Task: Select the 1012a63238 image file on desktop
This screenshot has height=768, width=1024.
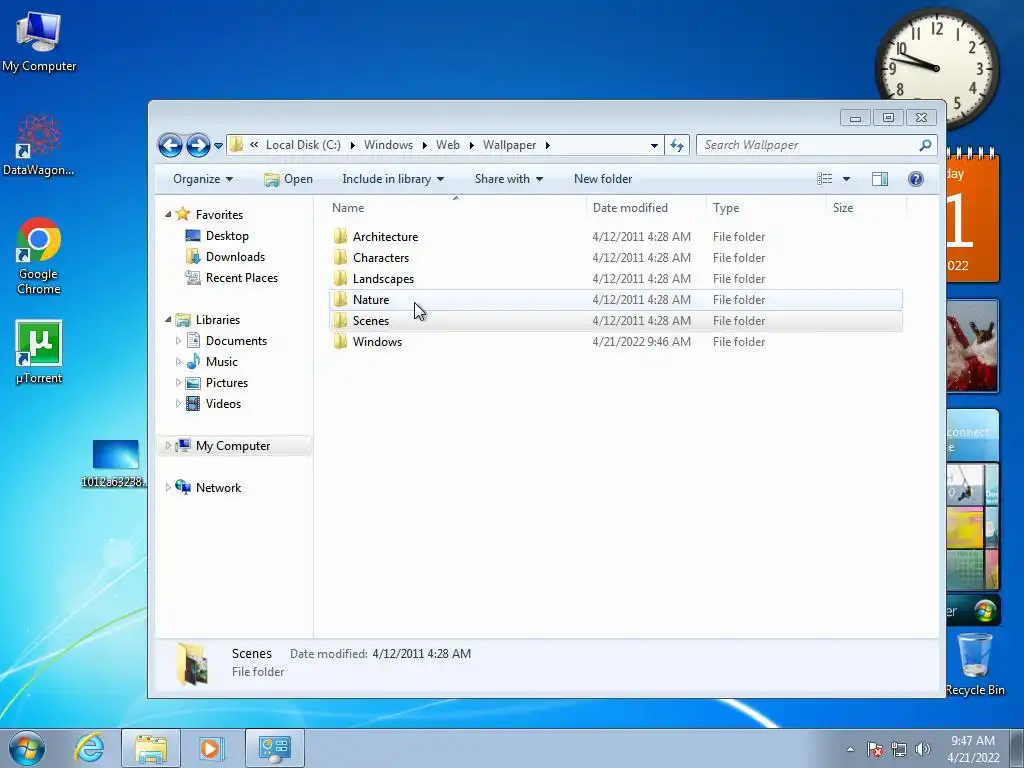Action: coord(114,464)
